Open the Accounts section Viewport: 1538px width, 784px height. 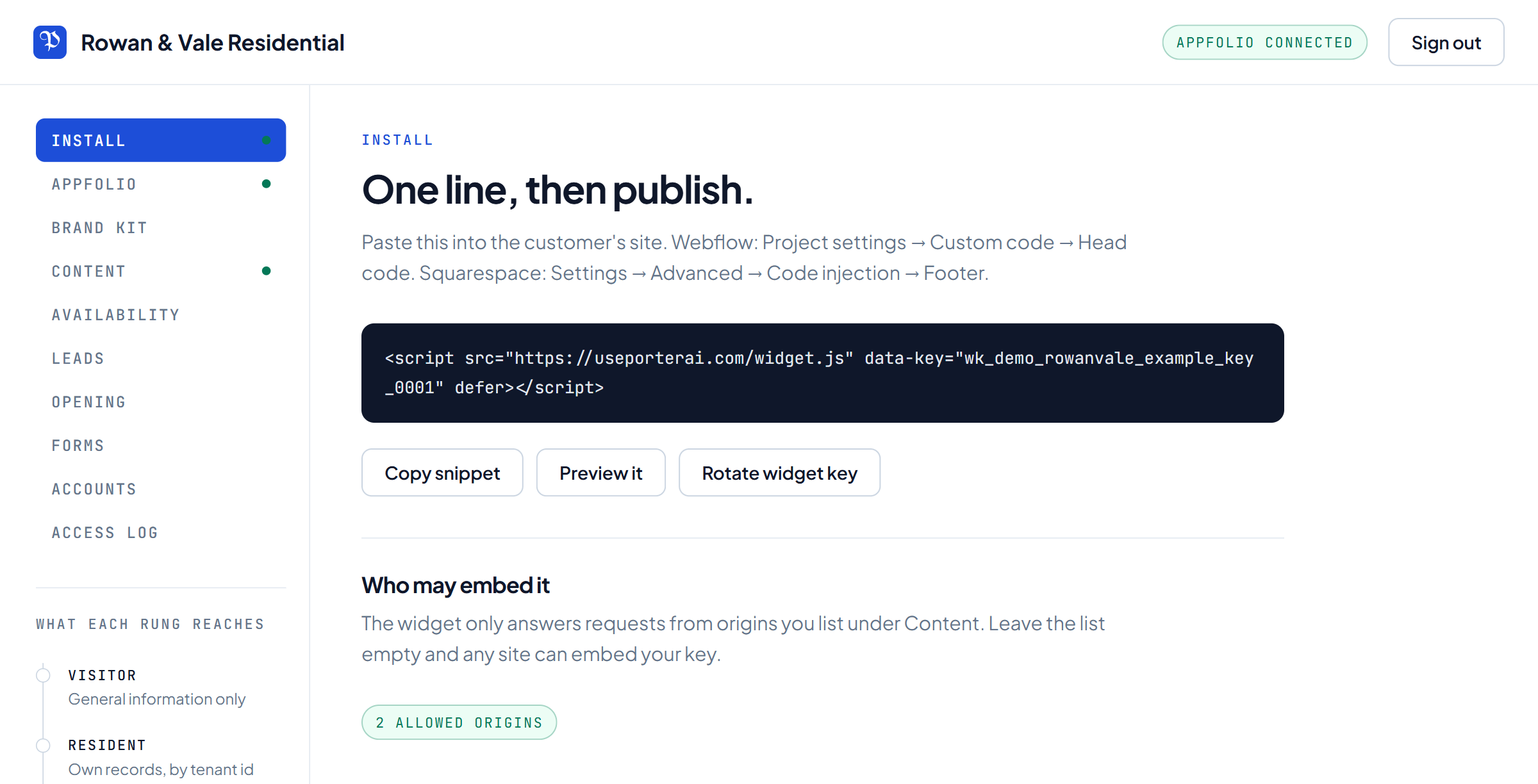[x=161, y=489]
